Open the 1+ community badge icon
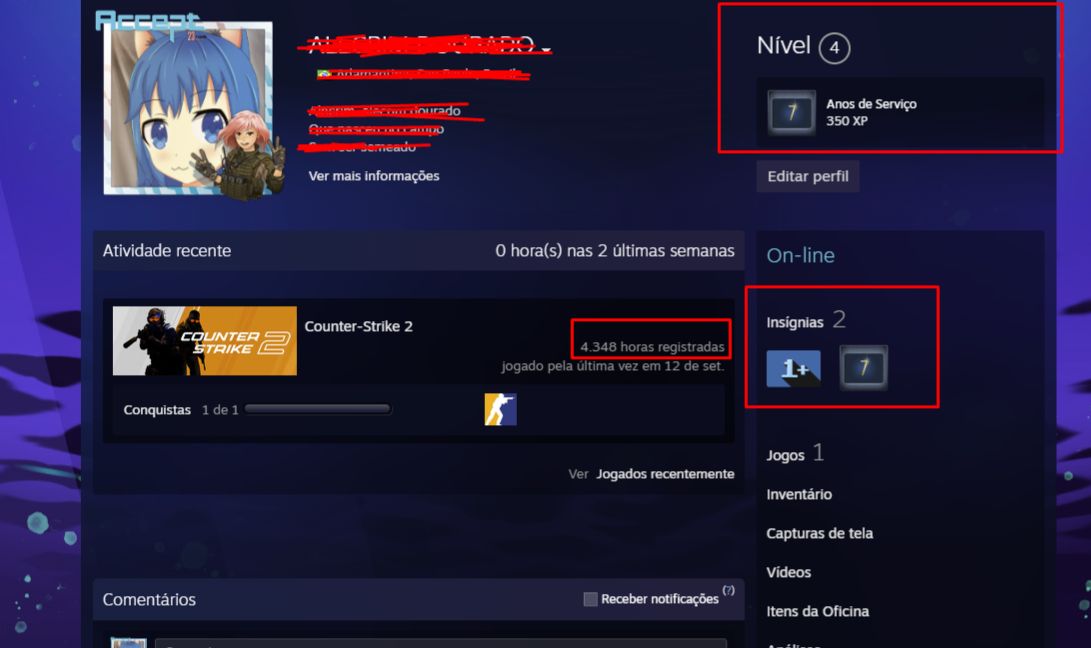Screen dimensions: 1091x648 [793, 368]
